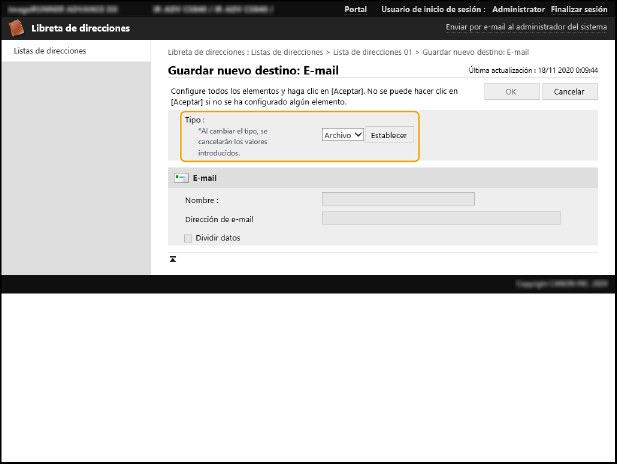Screen dimensions: 617x464
Task: Click the return-to-top arrow icon
Action: click(x=173, y=259)
